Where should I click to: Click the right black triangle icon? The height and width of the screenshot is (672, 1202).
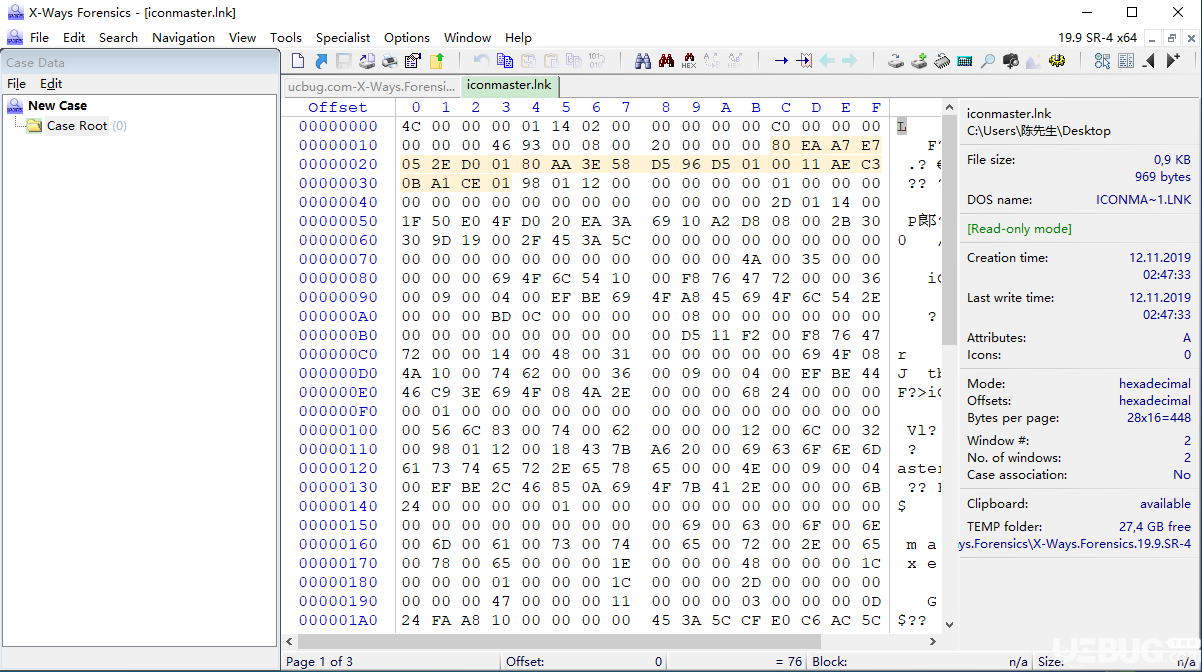1173,61
